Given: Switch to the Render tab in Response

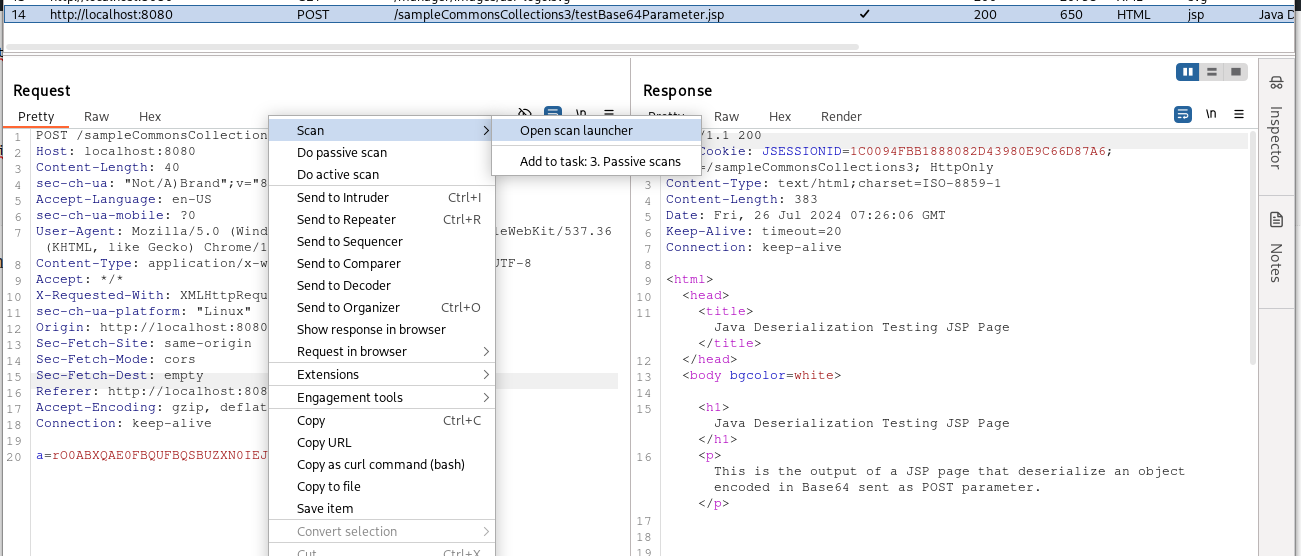Looking at the screenshot, I should 841,116.
